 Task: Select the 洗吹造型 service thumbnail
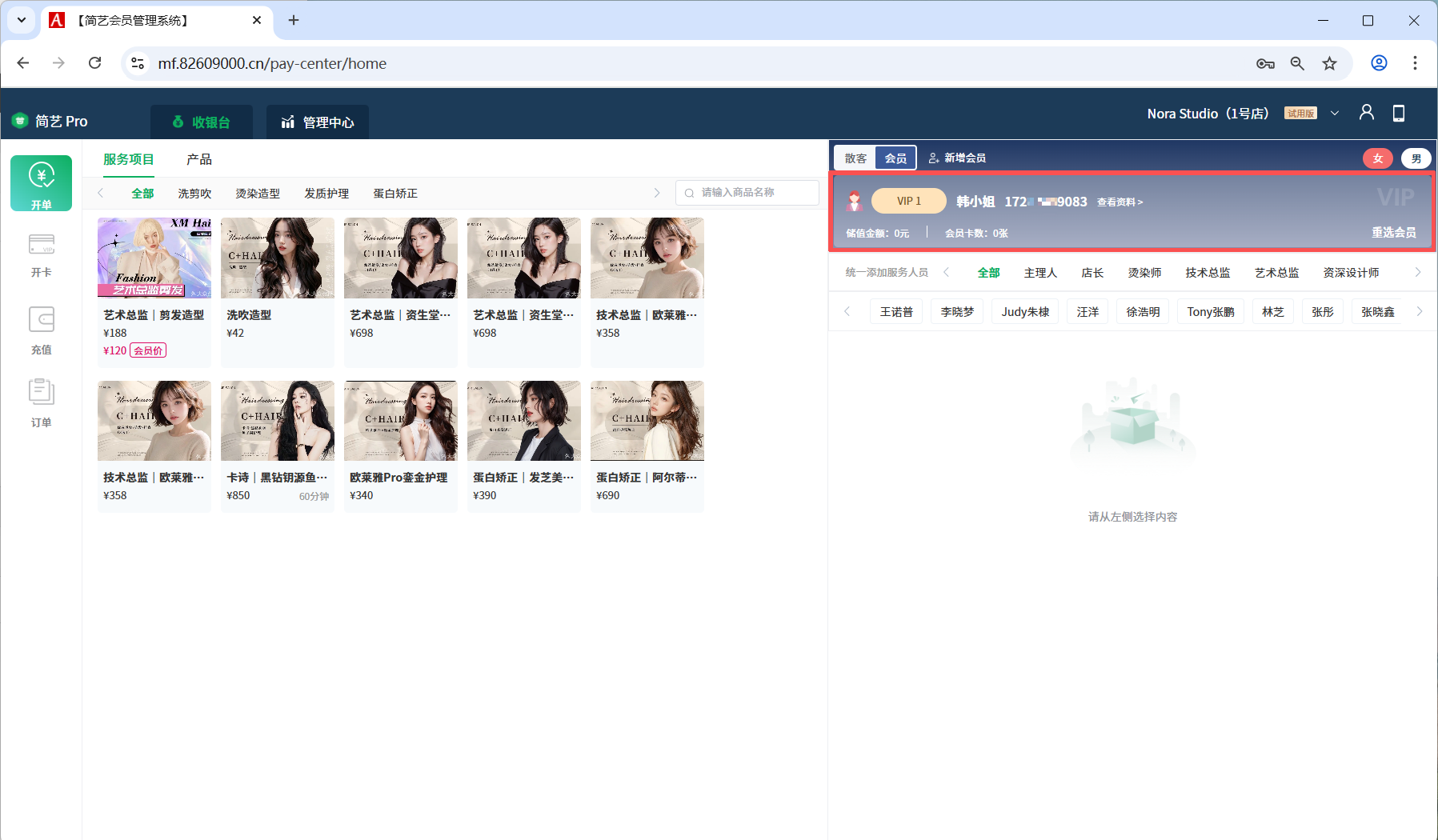click(277, 258)
